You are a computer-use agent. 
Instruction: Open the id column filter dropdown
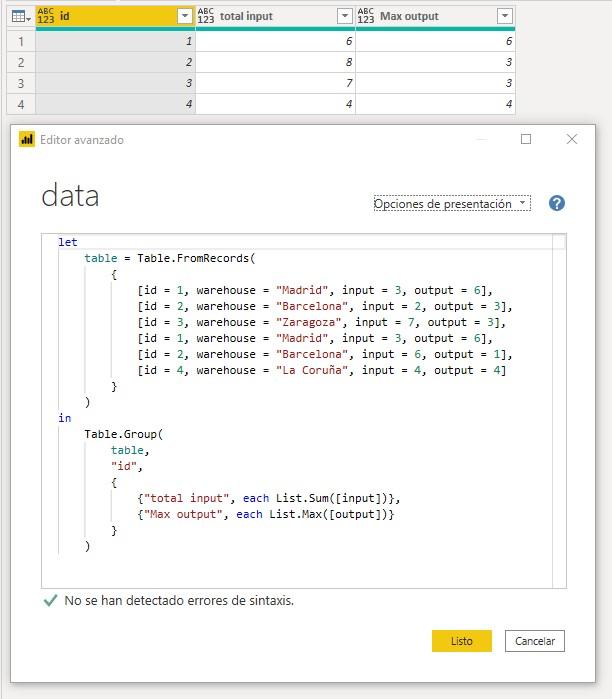pyautogui.click(x=184, y=16)
